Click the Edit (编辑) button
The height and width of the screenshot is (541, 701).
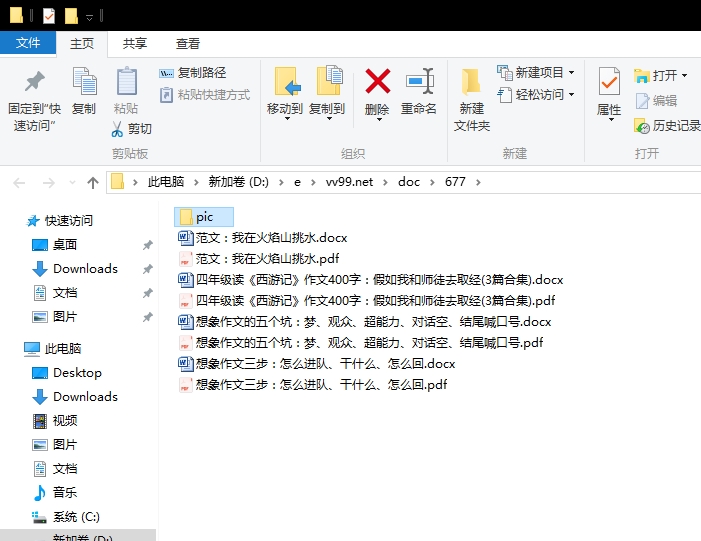[x=656, y=101]
